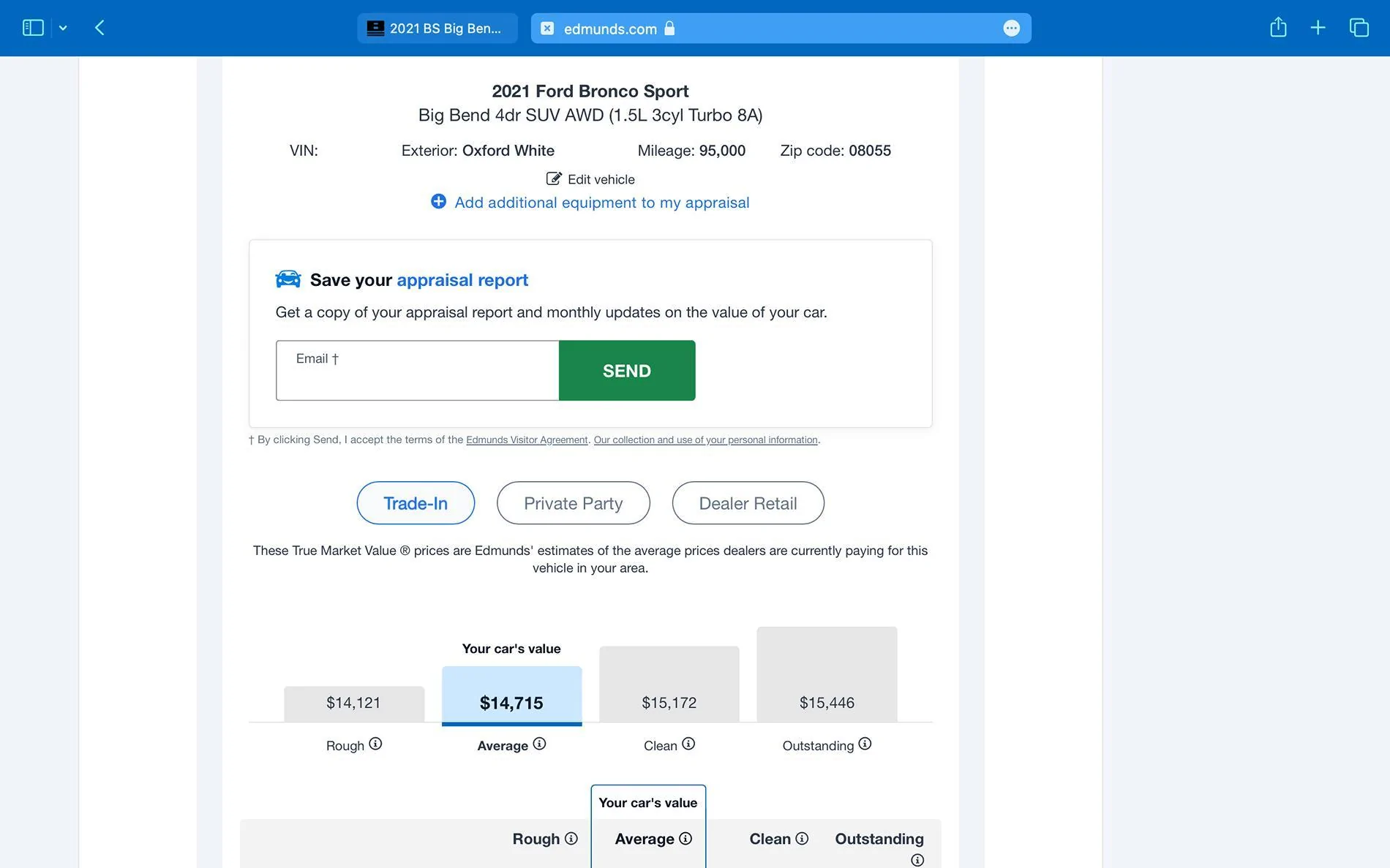Click the info icon next to Rough
This screenshot has height=868, width=1390.
coord(375,744)
